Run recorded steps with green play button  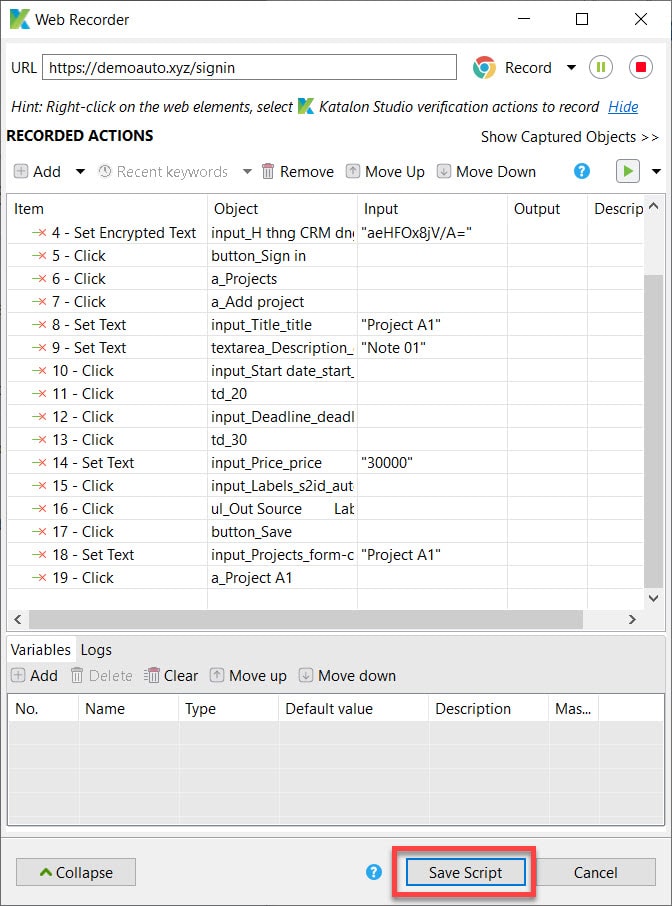628,172
